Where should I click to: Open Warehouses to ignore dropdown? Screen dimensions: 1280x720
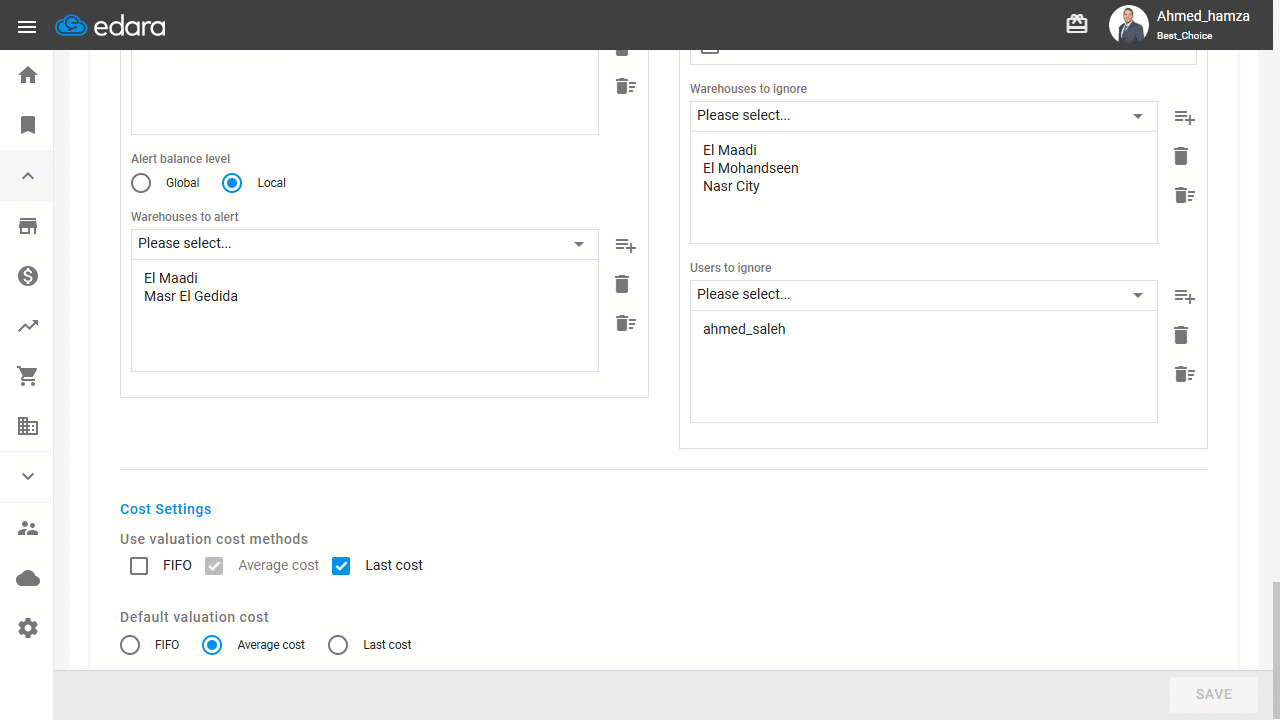tap(924, 116)
